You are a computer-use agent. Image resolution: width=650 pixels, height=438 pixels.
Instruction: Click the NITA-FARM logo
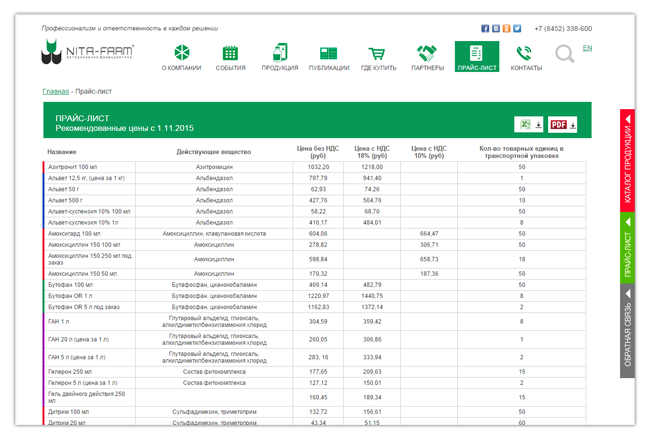tap(87, 52)
